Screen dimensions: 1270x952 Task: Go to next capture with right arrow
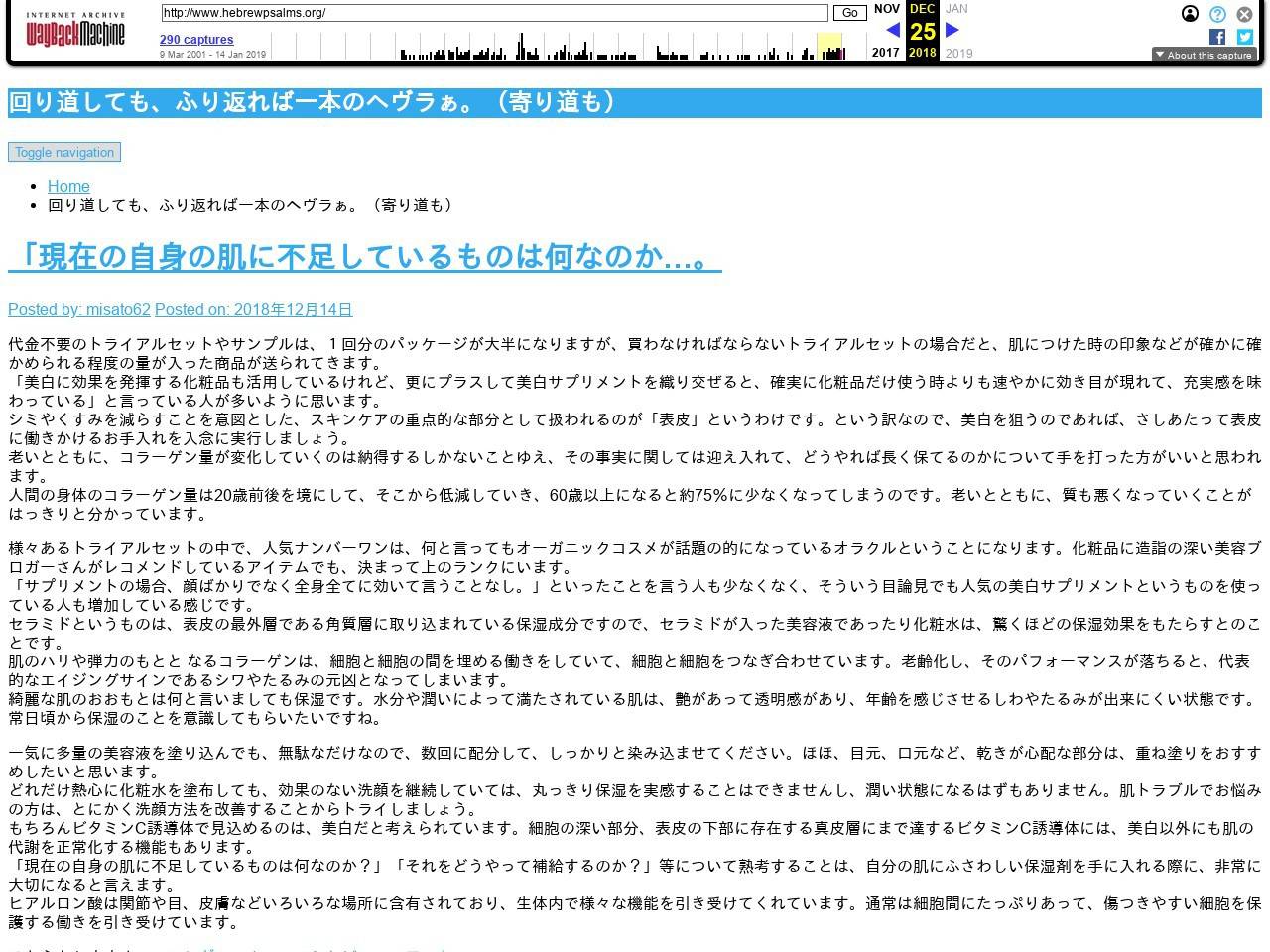[952, 30]
